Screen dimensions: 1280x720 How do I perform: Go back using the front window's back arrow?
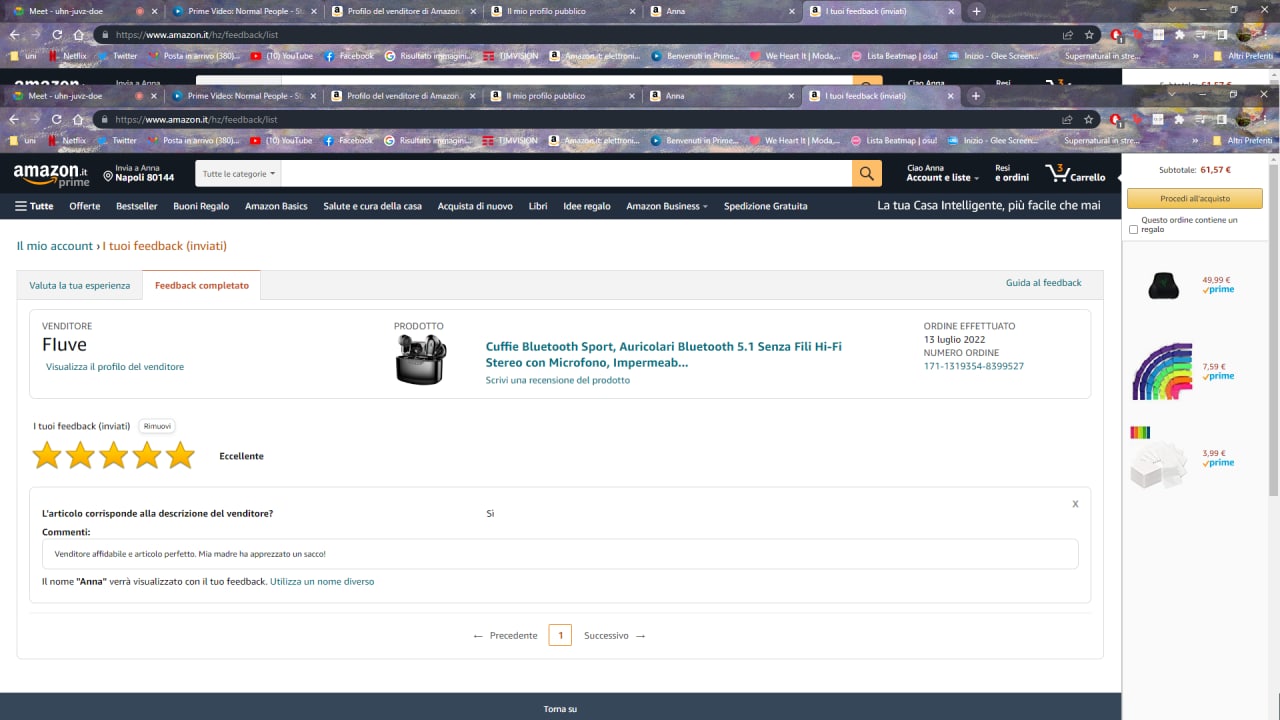tap(14, 119)
